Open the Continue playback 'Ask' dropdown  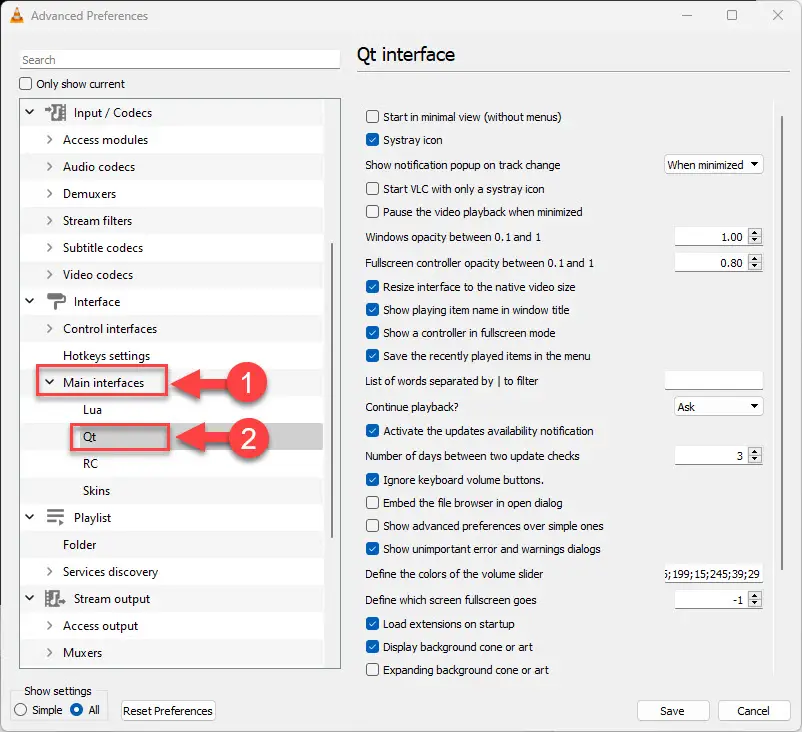tap(719, 407)
